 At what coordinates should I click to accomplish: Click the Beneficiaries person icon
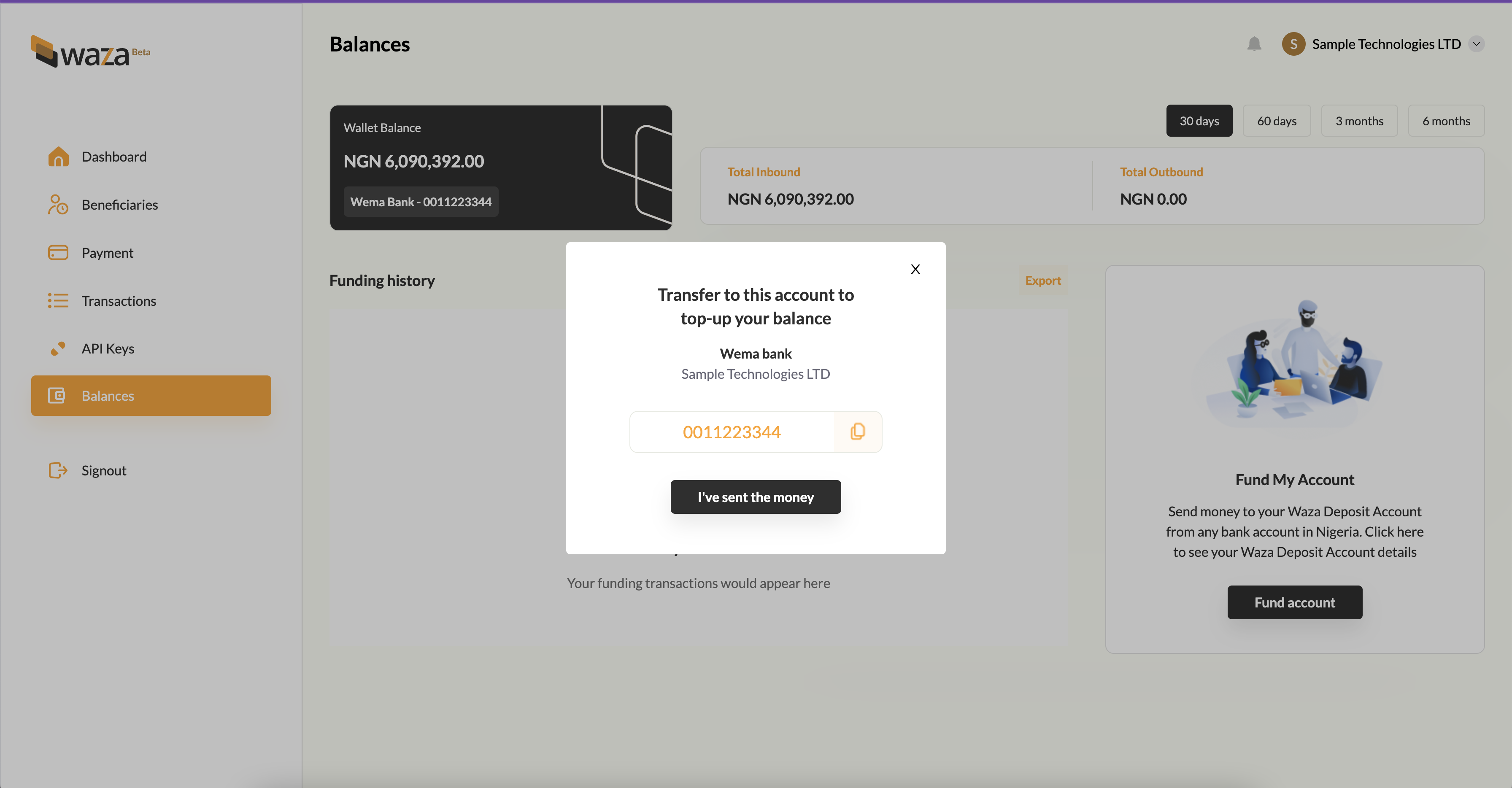tap(58, 205)
